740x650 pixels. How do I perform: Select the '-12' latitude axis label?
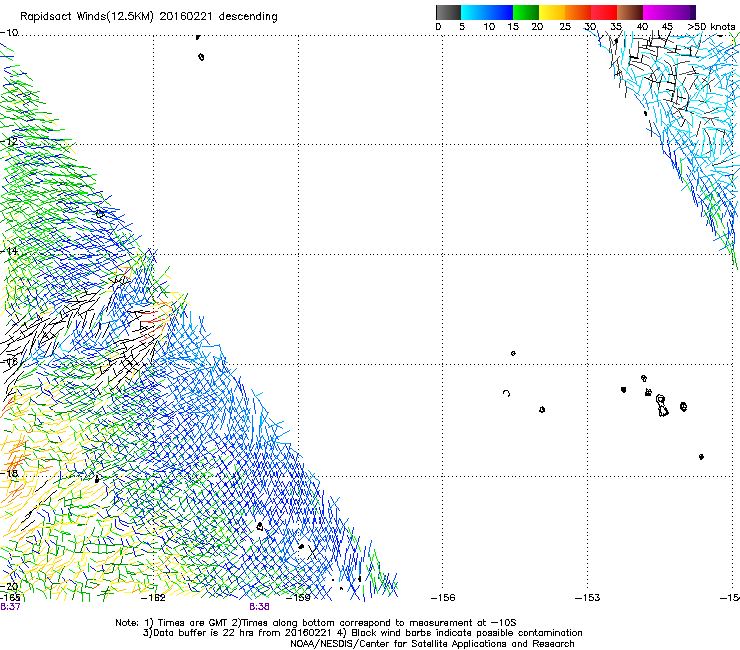[9, 141]
